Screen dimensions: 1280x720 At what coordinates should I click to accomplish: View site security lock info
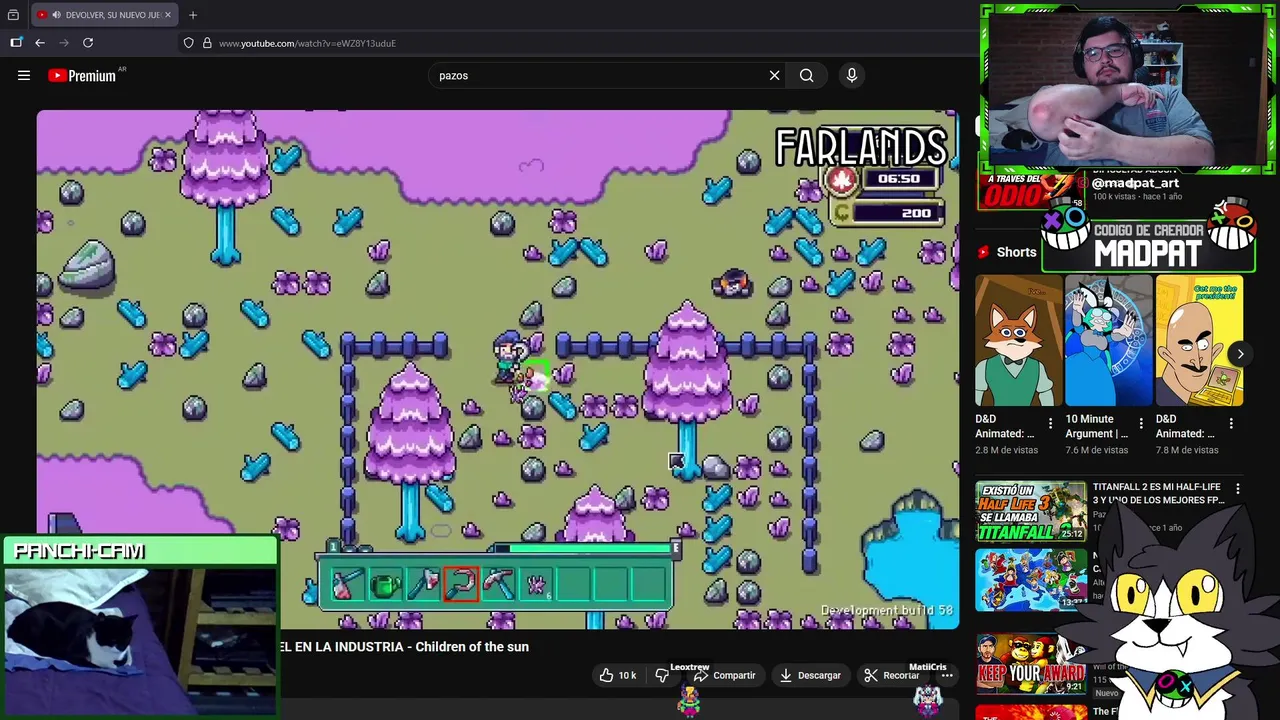pyautogui.click(x=207, y=43)
